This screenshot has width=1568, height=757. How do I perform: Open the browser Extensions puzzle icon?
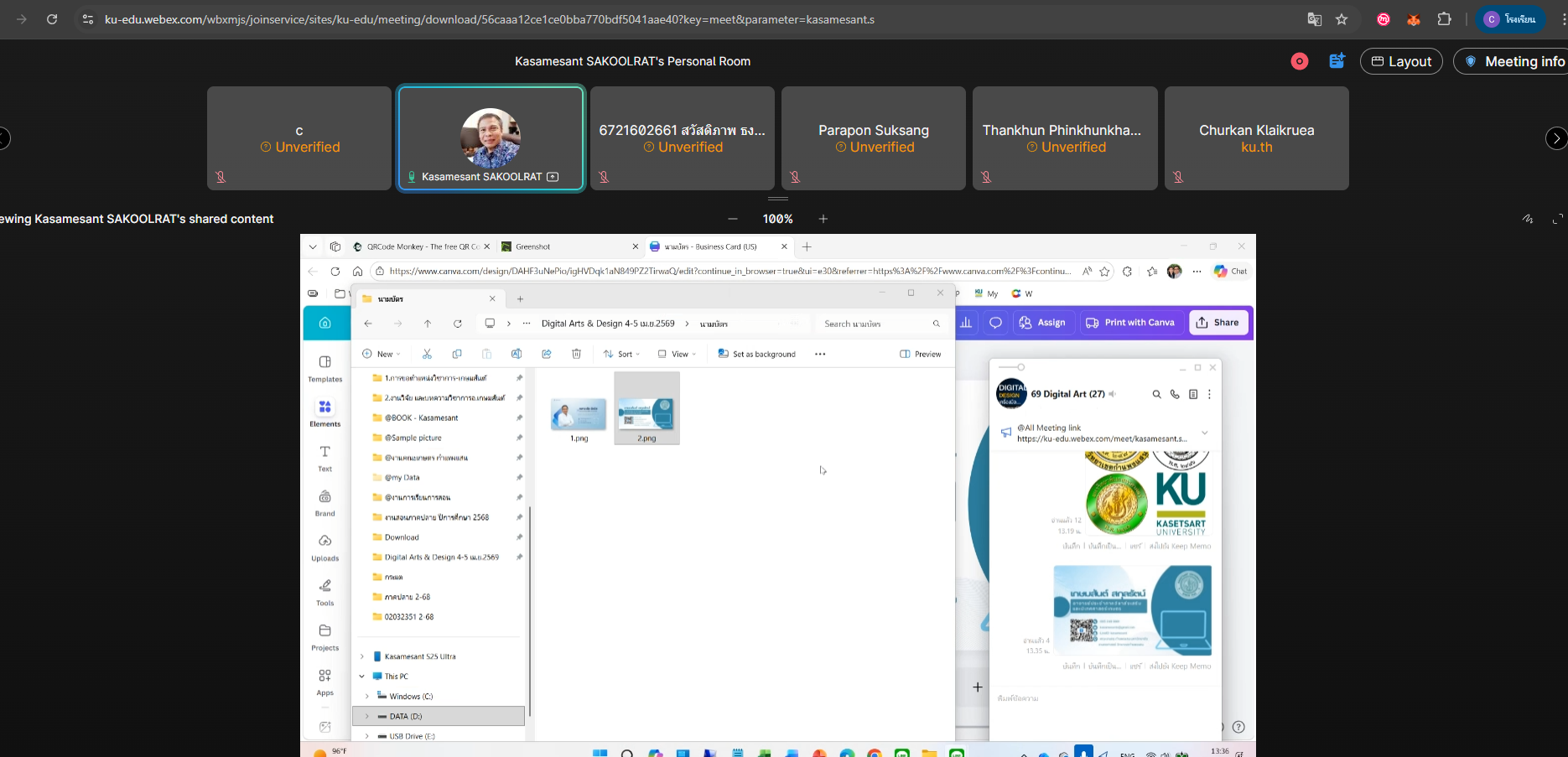(x=1444, y=19)
